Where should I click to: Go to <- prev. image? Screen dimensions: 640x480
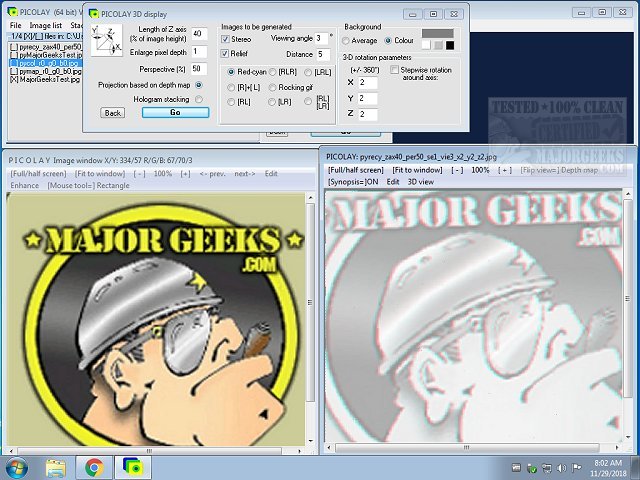point(212,173)
